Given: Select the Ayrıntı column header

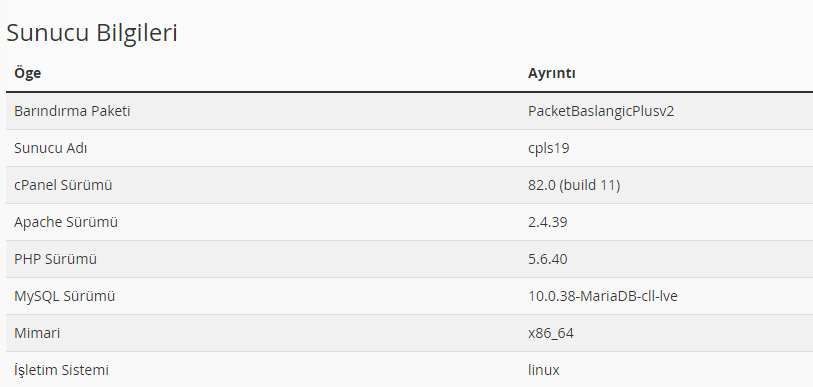Looking at the screenshot, I should pos(552,73).
